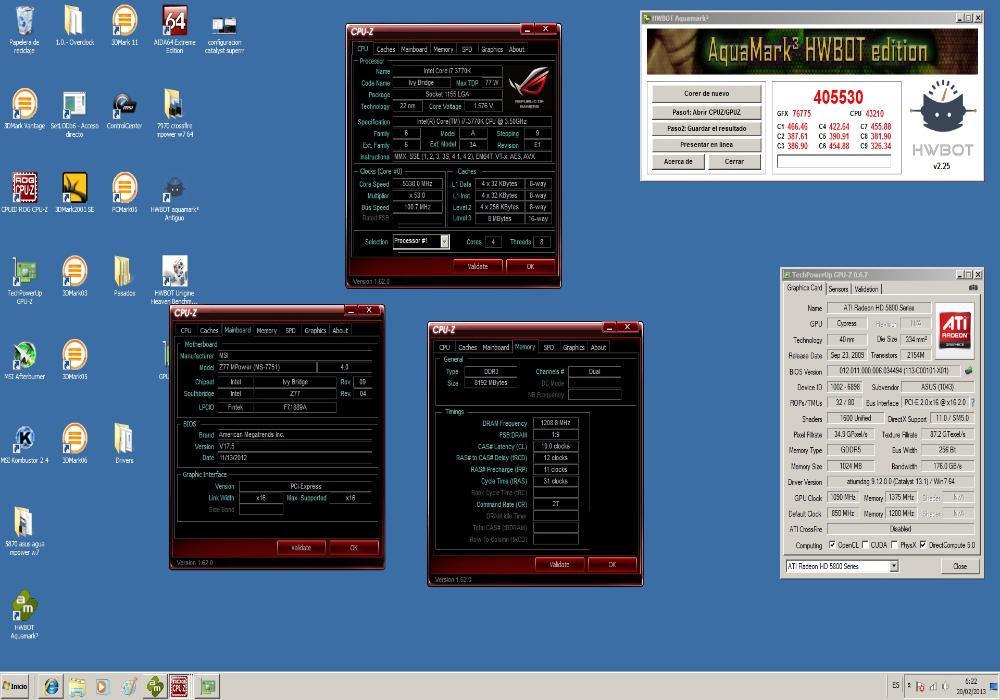This screenshot has width=1000, height=700.
Task: Click the Close button in GPU-Z
Action: 960,566
